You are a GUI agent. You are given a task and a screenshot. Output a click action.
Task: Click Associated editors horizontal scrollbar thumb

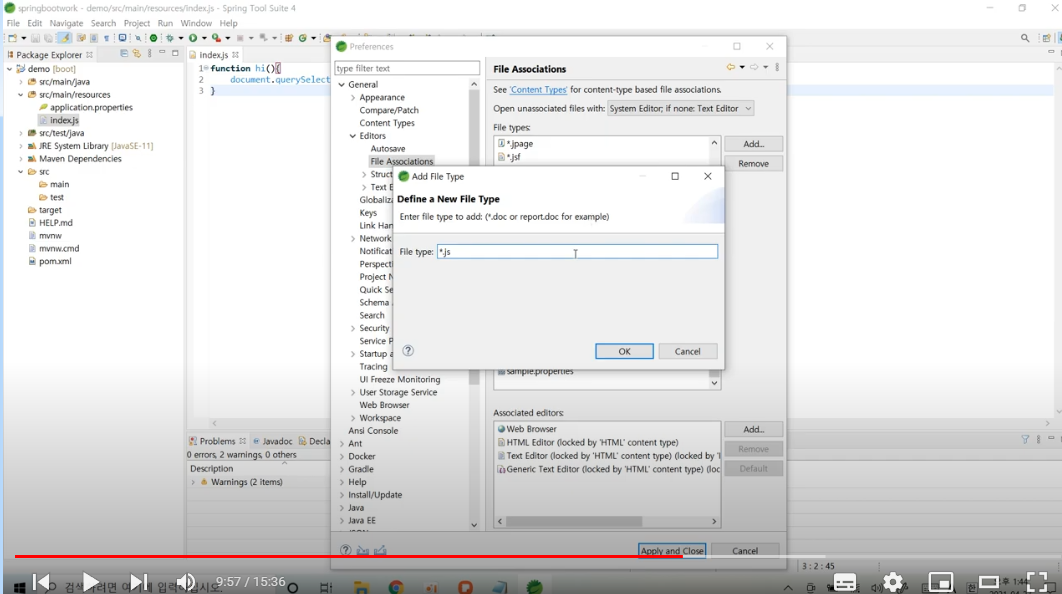(x=574, y=522)
